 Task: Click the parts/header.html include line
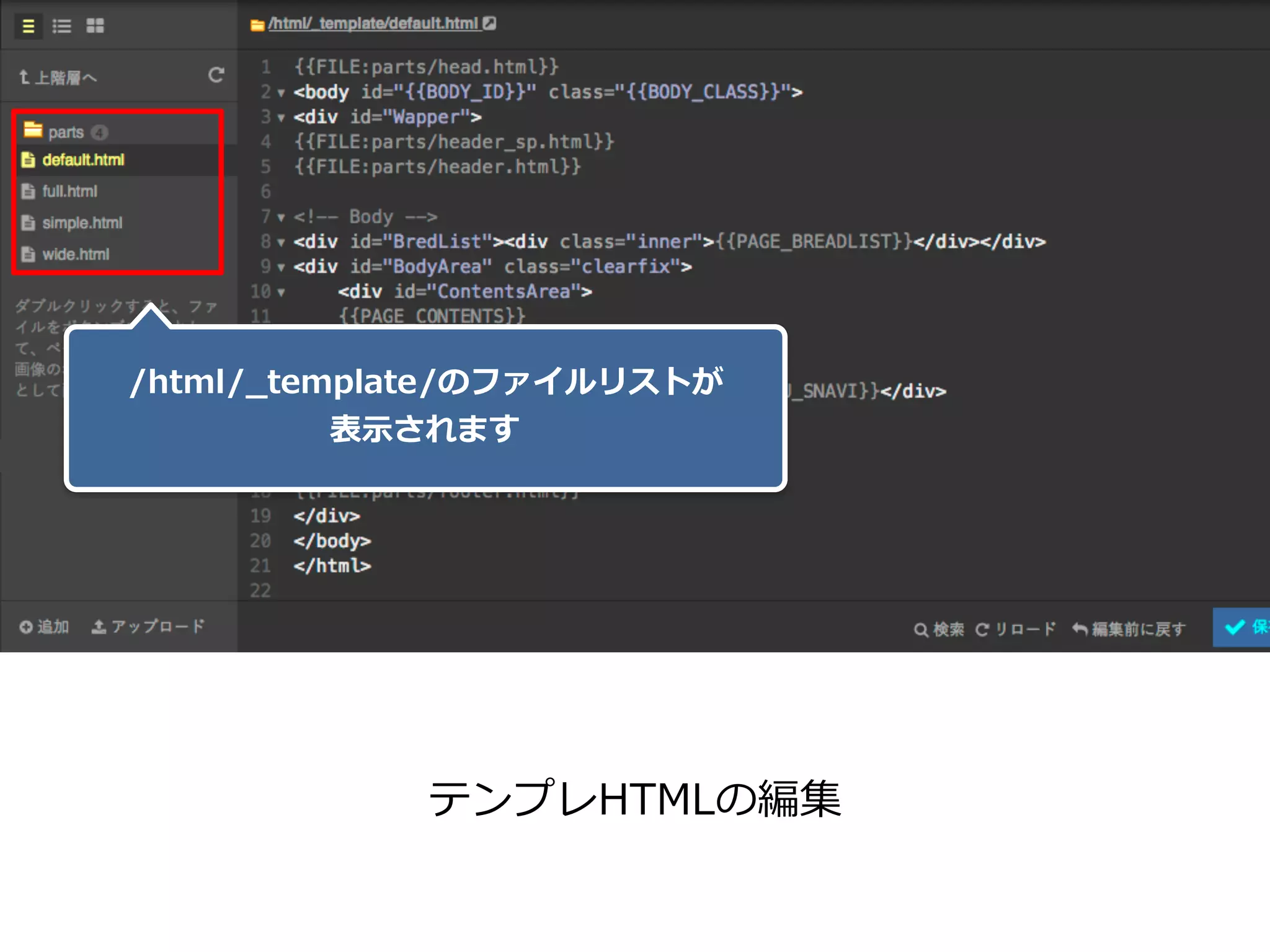[438, 167]
